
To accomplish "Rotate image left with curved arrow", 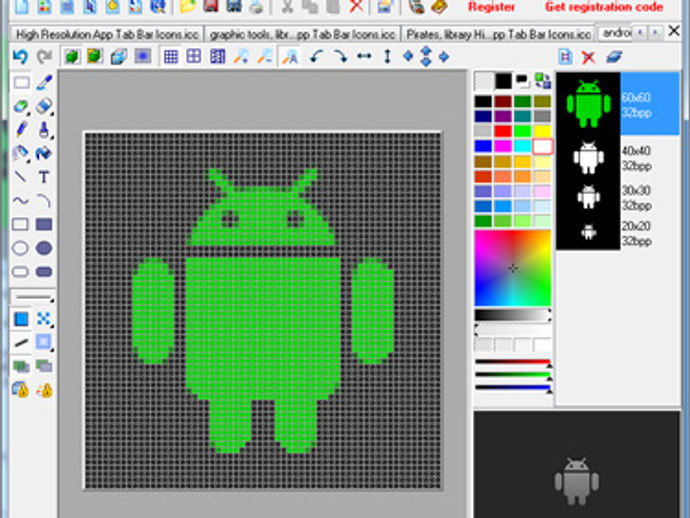I will click(316, 56).
